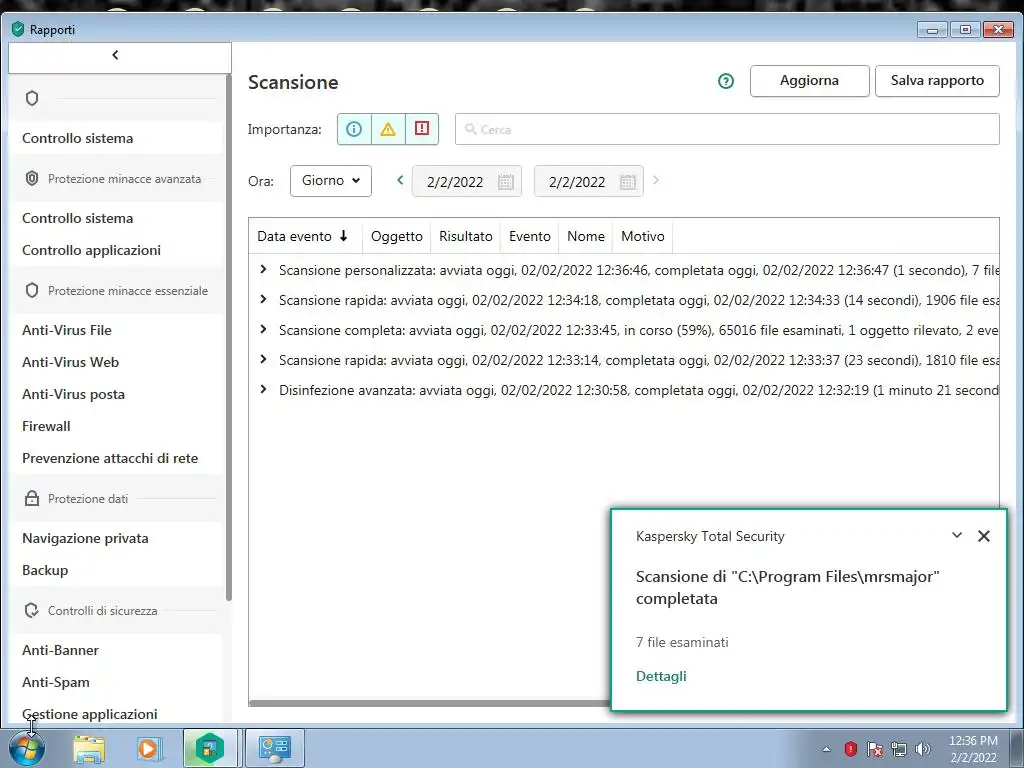Open Controllo sistema under Protezione minacce avanzata
Image resolution: width=1024 pixels, height=768 pixels.
[78, 218]
